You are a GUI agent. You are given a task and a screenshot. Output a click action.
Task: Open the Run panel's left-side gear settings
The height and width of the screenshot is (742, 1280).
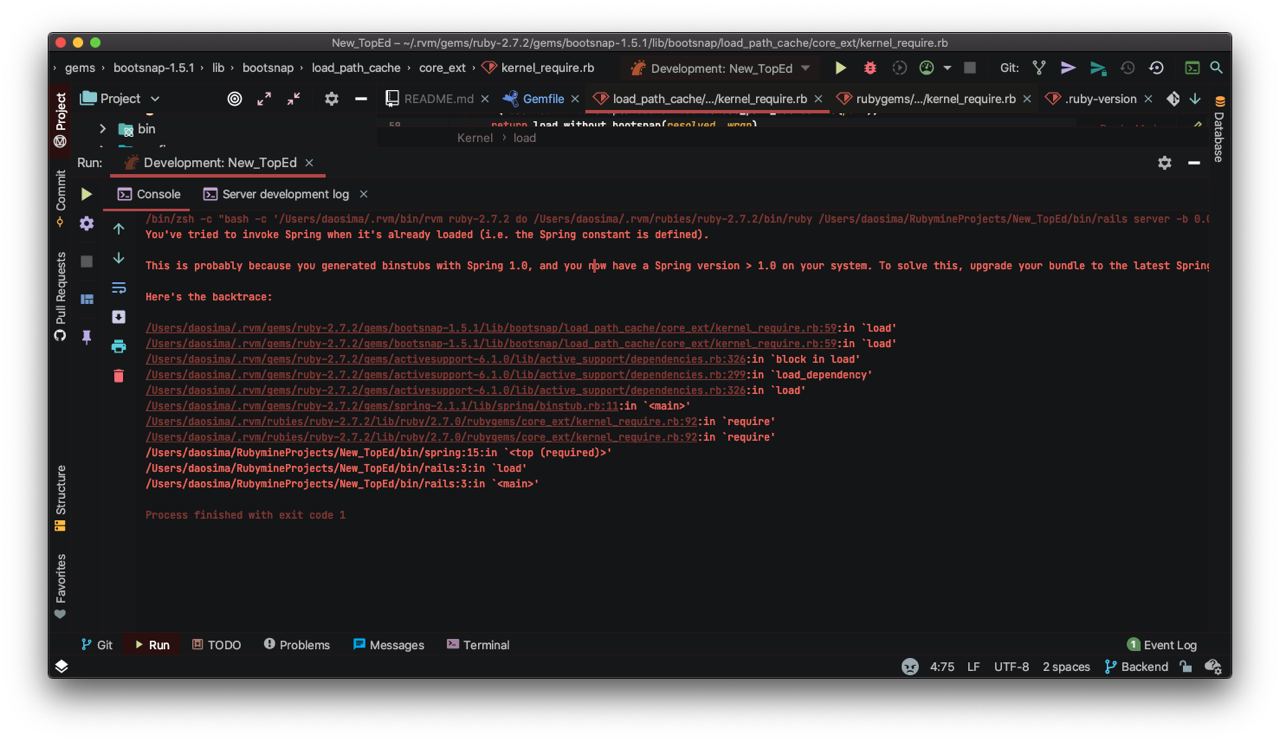click(87, 224)
